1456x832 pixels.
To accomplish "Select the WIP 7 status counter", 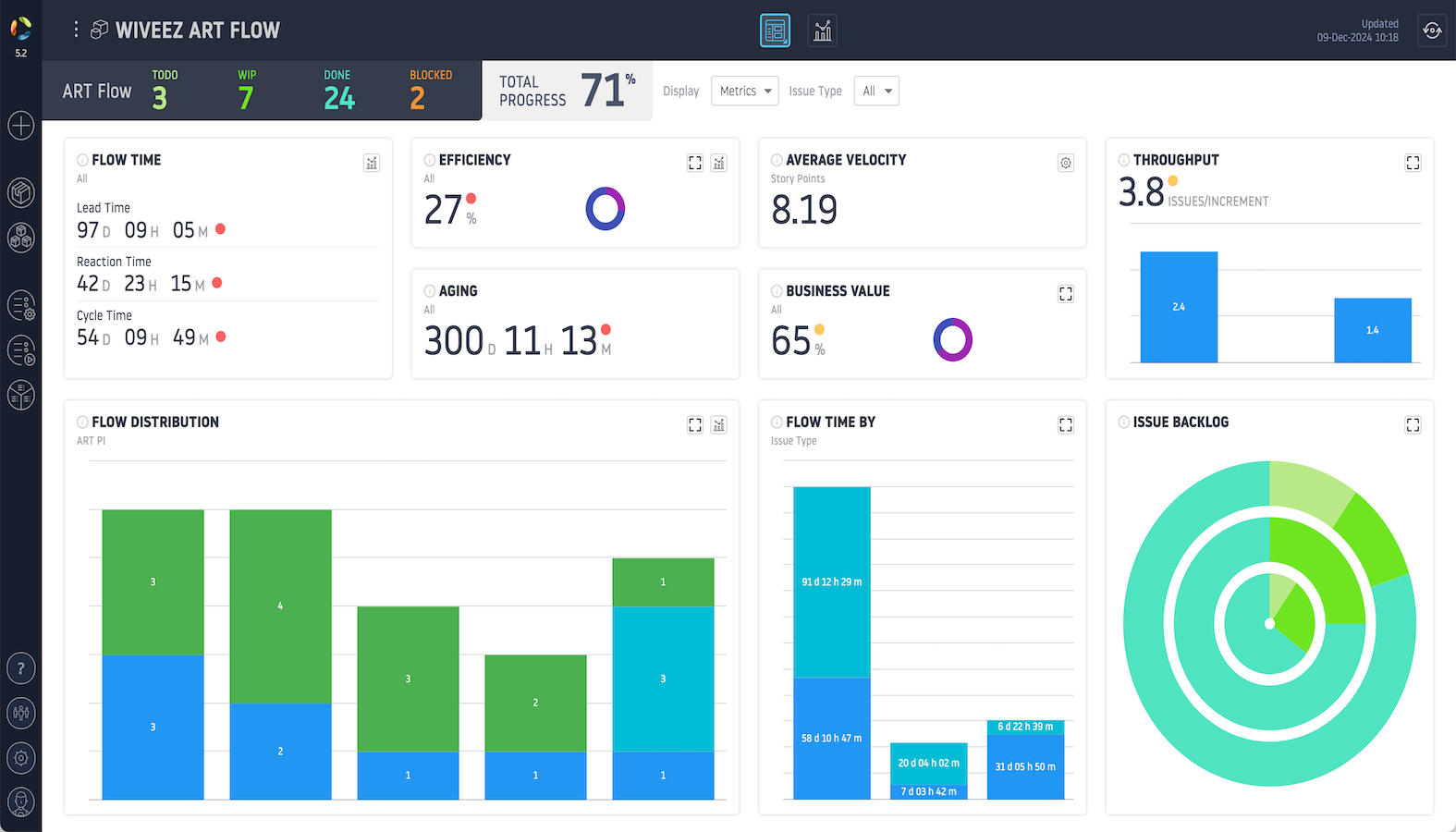I will [247, 90].
